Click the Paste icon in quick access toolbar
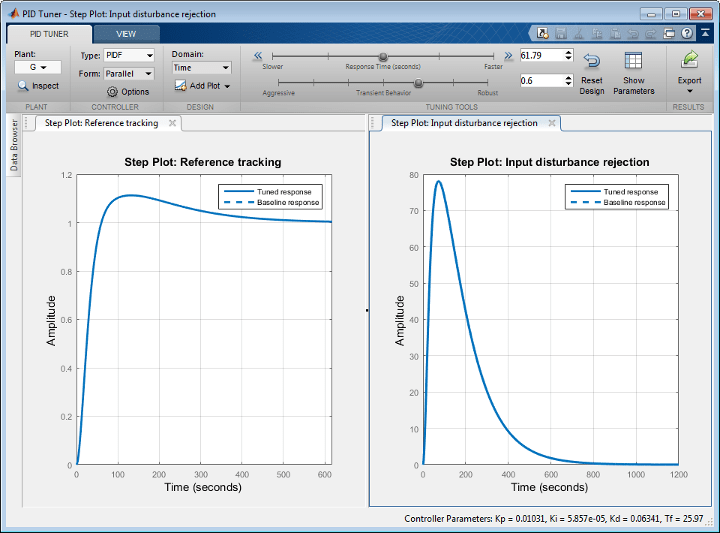The width and height of the screenshot is (720, 533). point(615,33)
